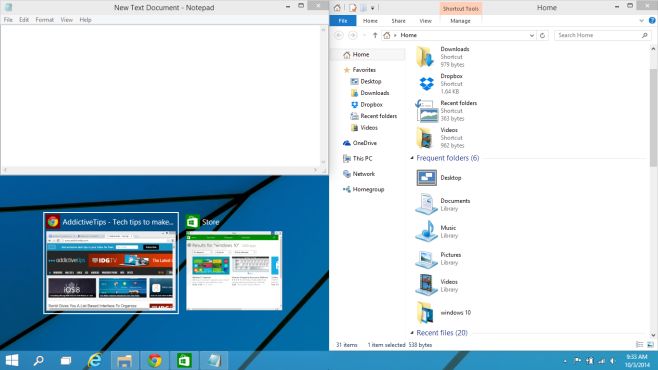Screen dimensions: 658x370
Task: Open the blue File tab in Explorer
Action: click(343, 21)
